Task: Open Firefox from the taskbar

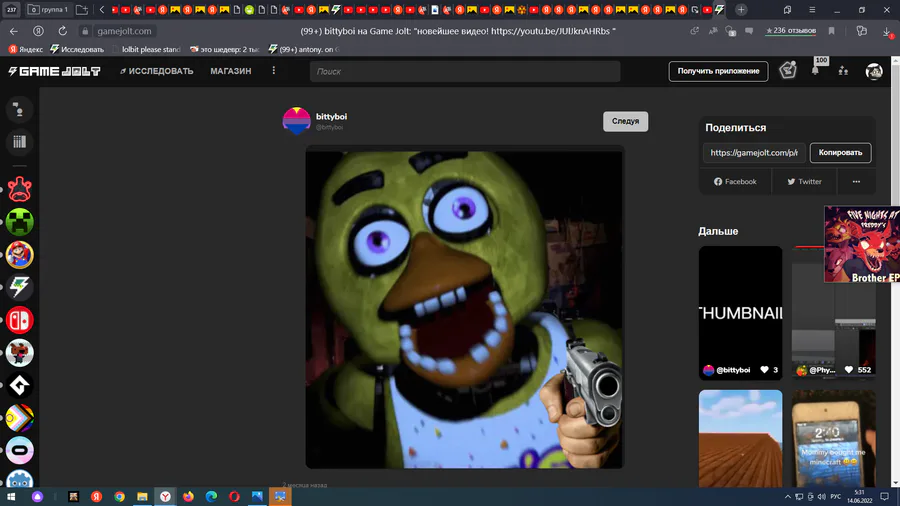Action: pyautogui.click(x=188, y=496)
